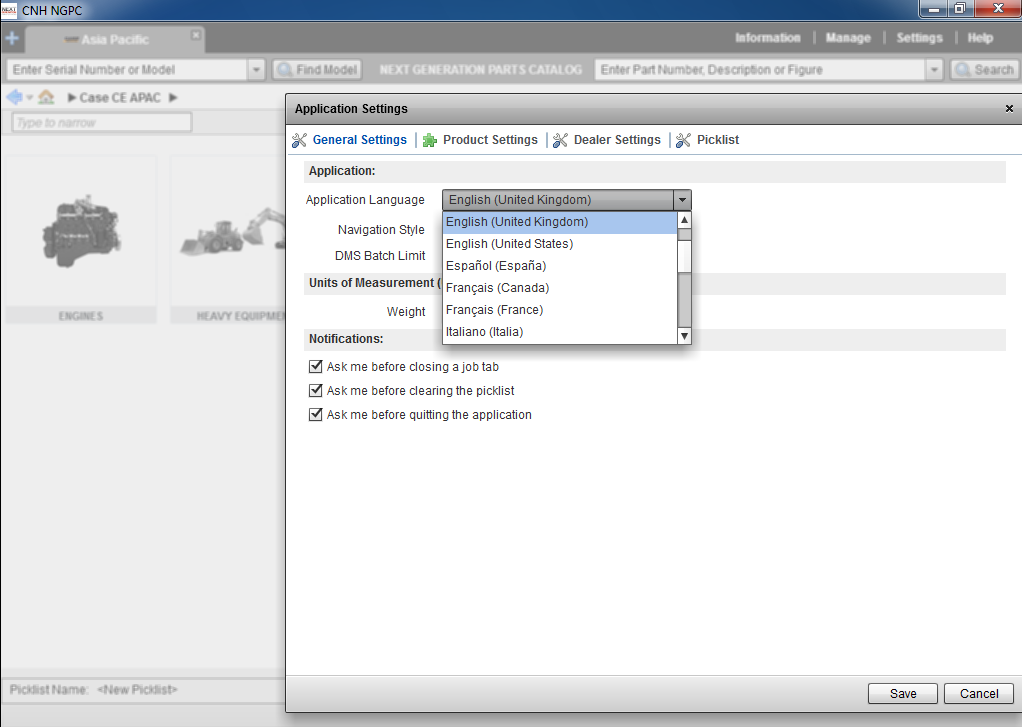Expand the serial number or model dropdown
Viewport: 1022px width, 727px height.
tap(256, 70)
